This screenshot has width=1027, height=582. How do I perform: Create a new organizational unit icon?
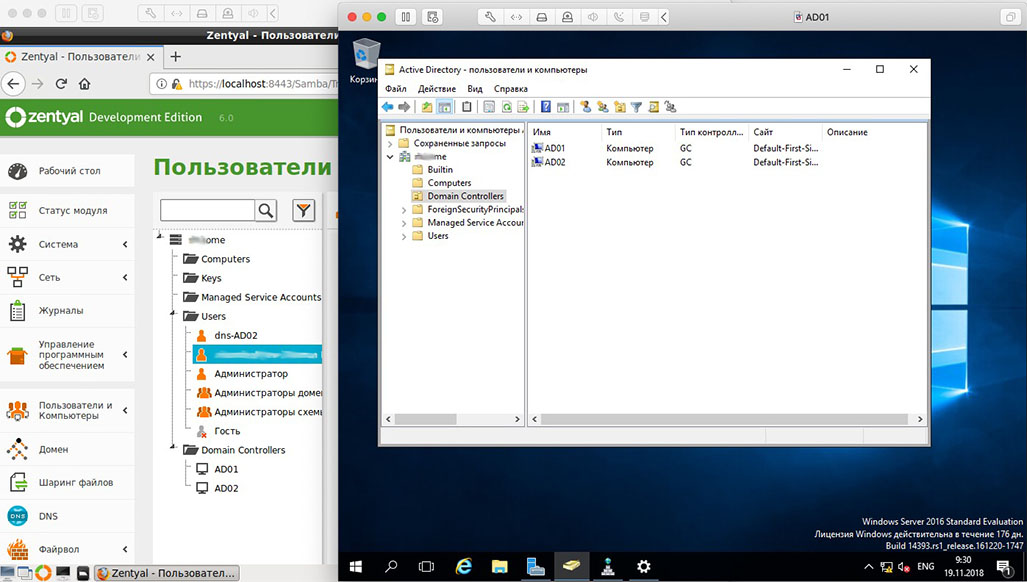620,107
